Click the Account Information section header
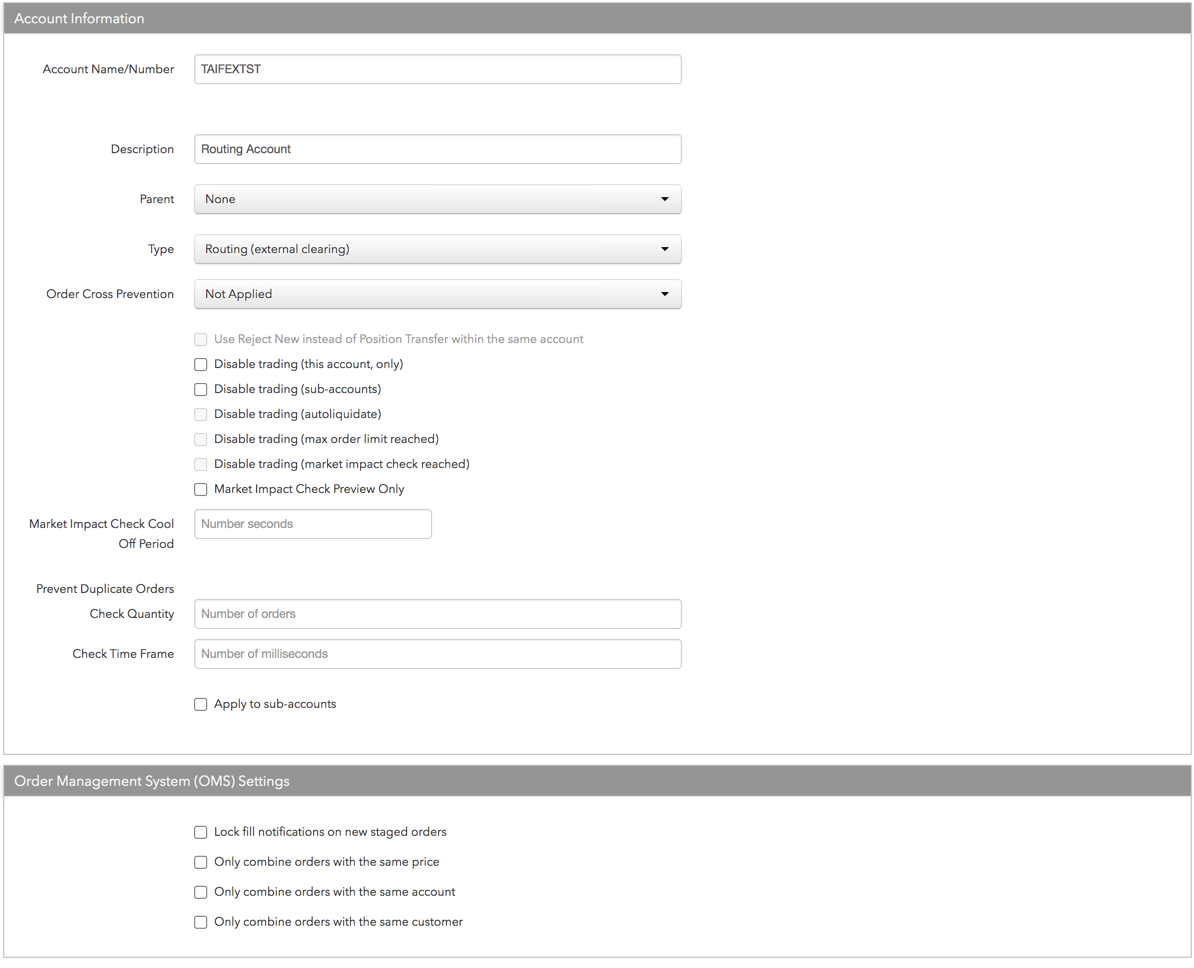The image size is (1194, 968). [597, 18]
